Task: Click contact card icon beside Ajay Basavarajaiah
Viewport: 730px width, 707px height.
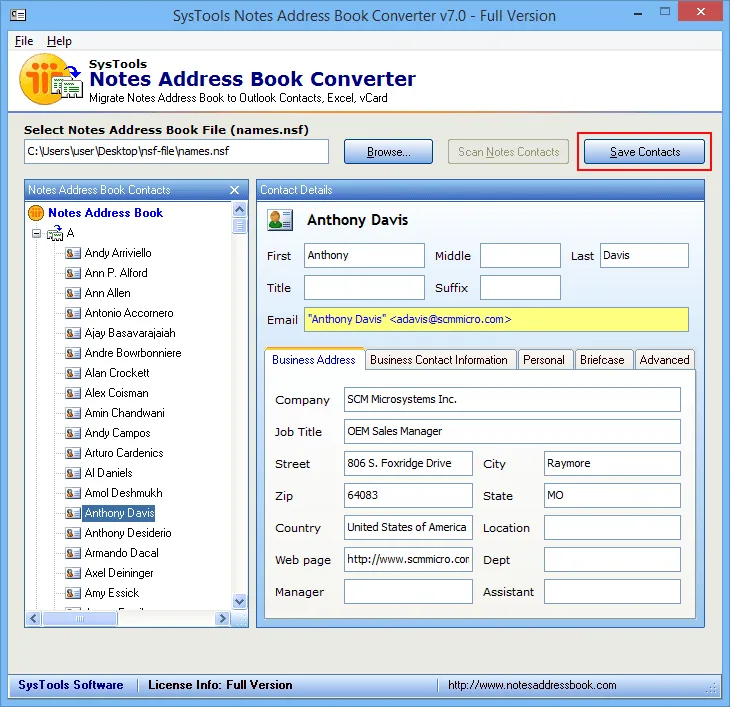Action: point(73,333)
